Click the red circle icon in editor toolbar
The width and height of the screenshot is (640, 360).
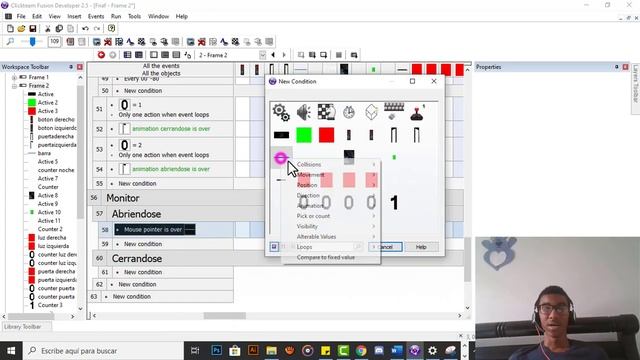101,55
